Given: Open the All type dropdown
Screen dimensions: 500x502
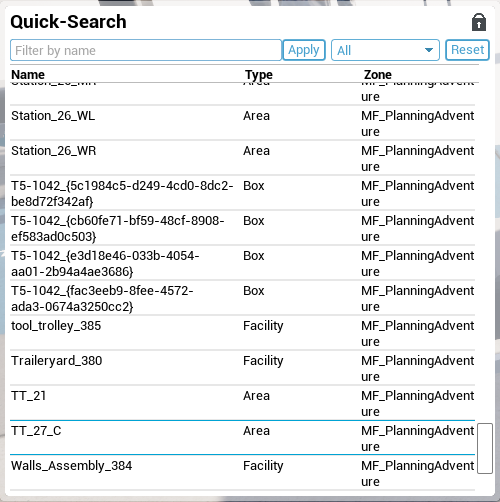Looking at the screenshot, I should (x=385, y=50).
